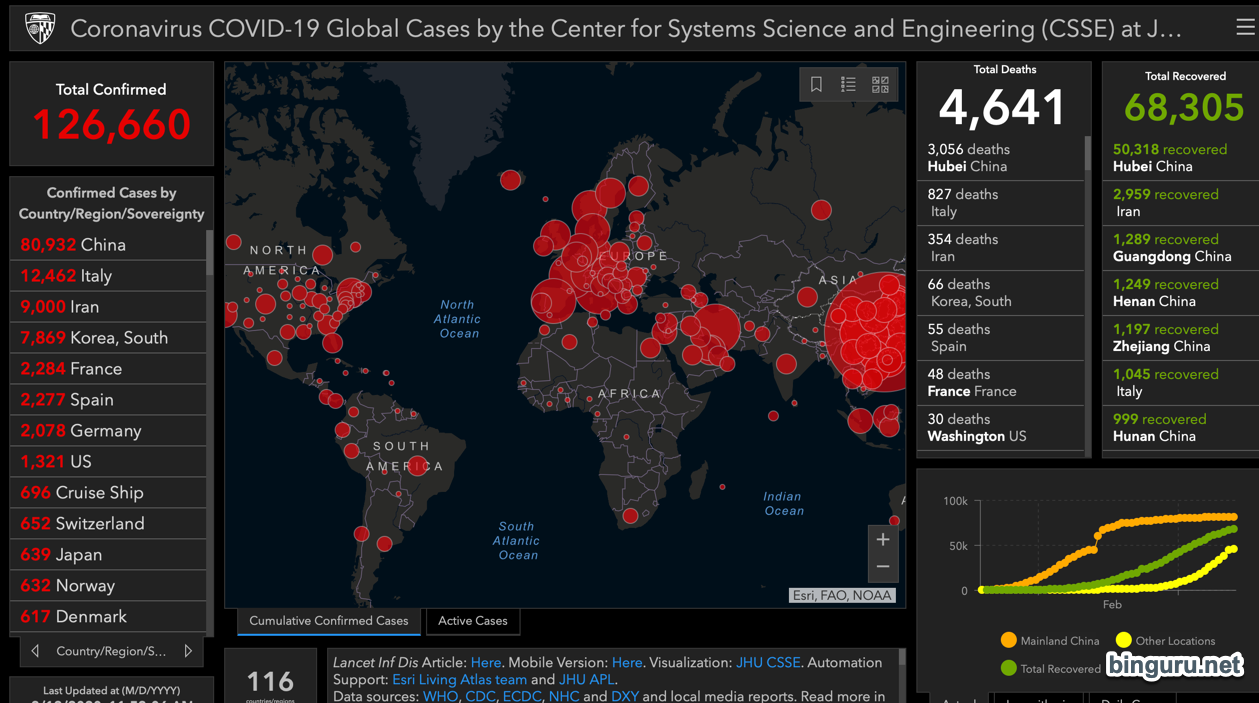
Task: Open the JHU CSSE visualization link
Action: (x=768, y=662)
